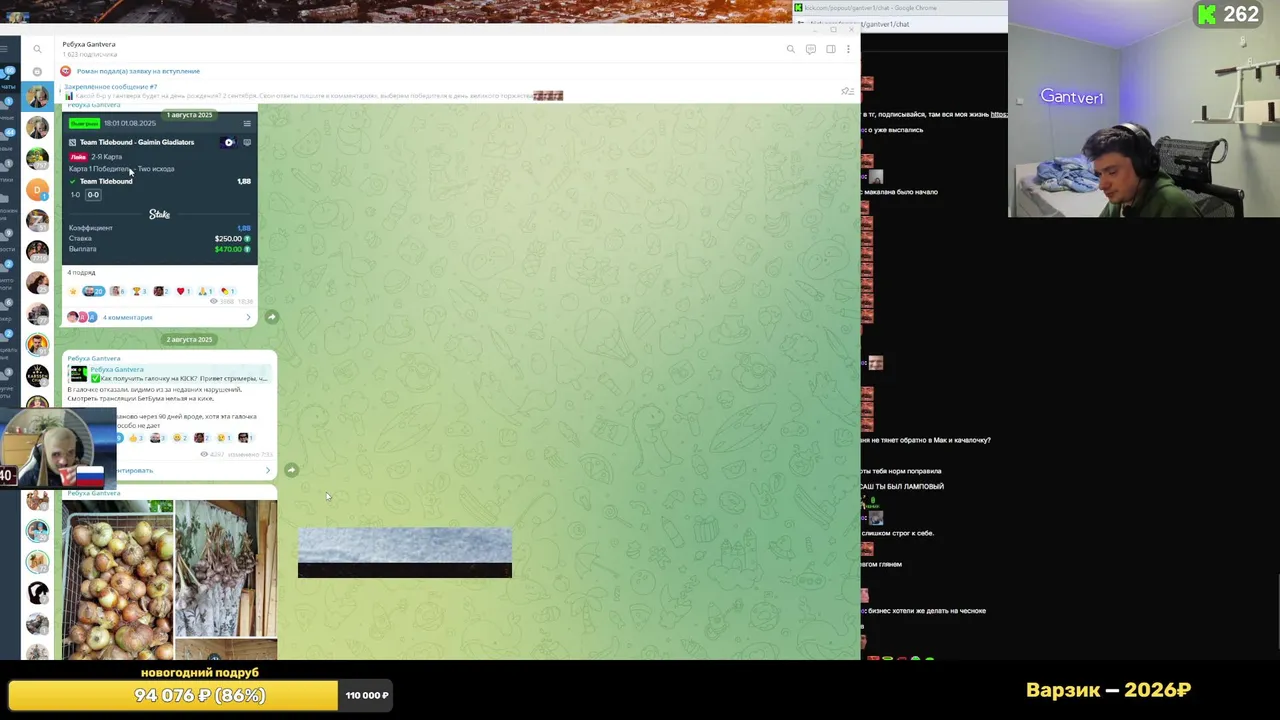Screen dimensions: 1280x720
Task: Open the stories circle icon under search
Action: [37, 71]
